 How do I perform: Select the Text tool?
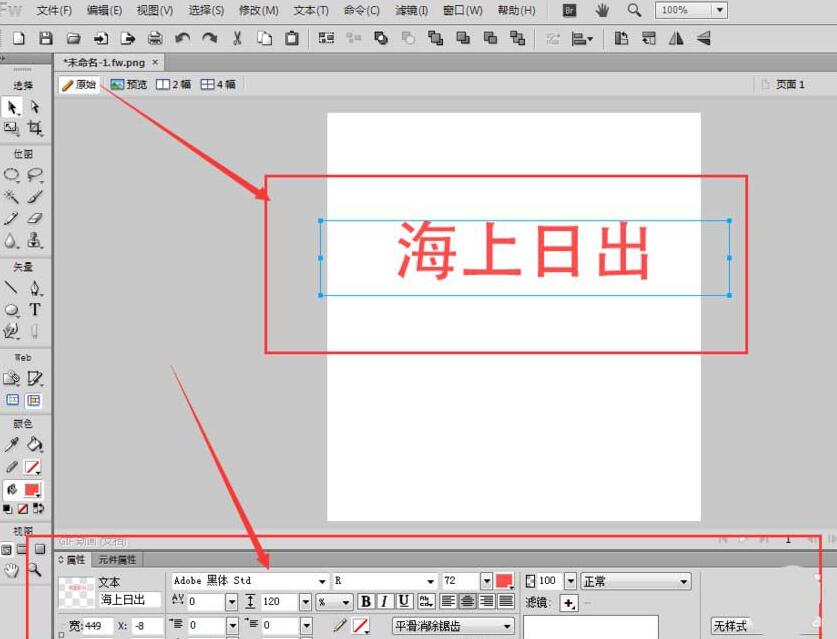point(34,310)
